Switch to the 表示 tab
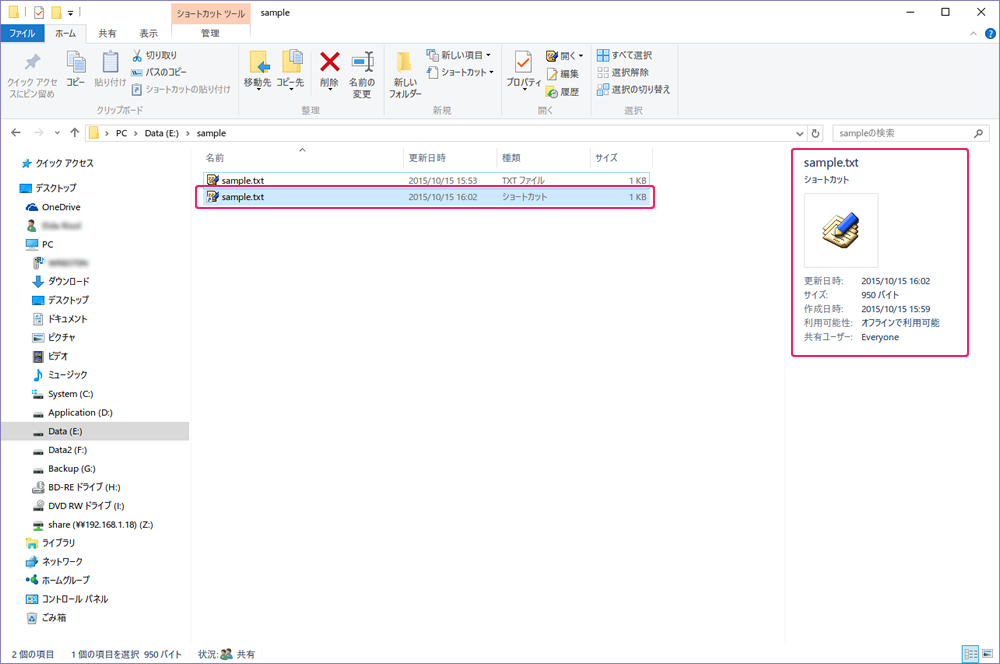1000x664 pixels. [x=149, y=33]
